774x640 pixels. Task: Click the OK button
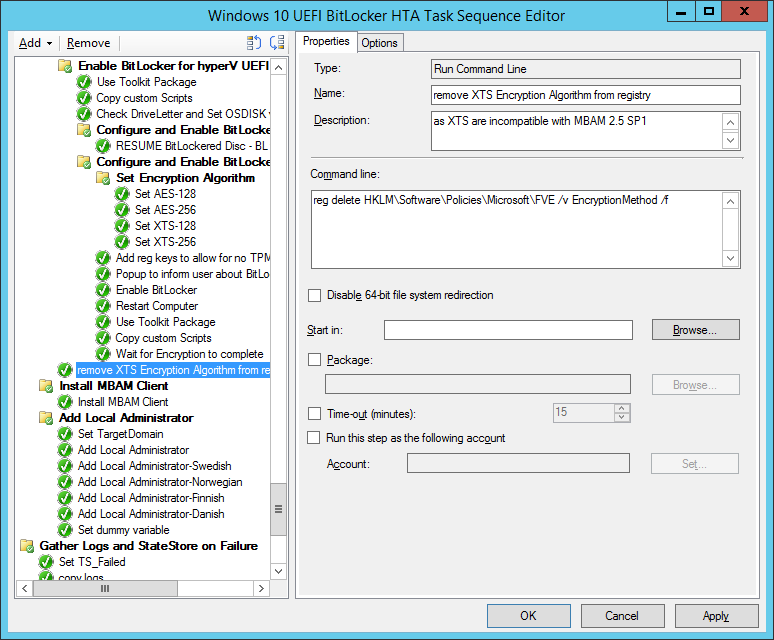click(528, 616)
